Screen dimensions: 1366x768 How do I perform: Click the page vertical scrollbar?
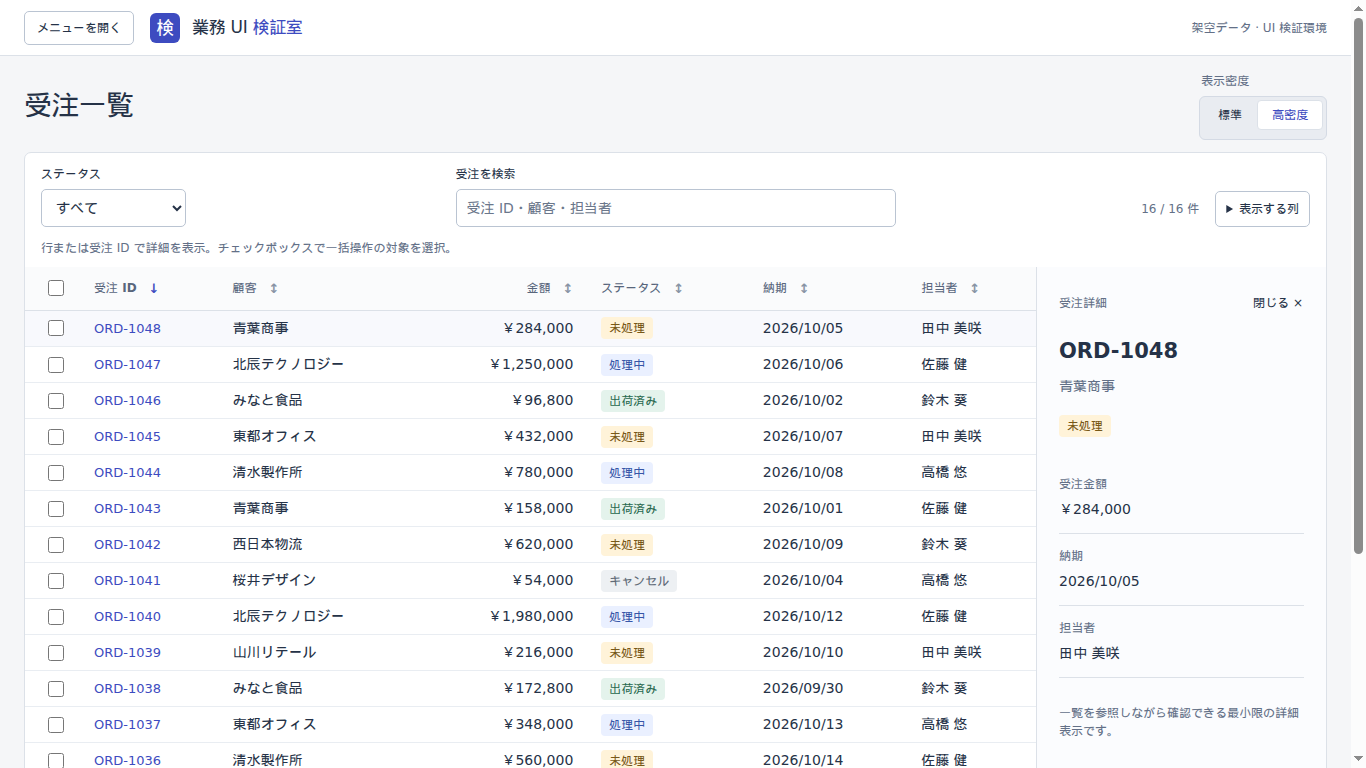tap(1358, 285)
